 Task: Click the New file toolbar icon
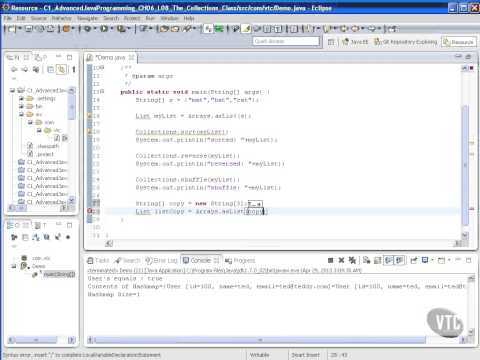click(x=11, y=29)
